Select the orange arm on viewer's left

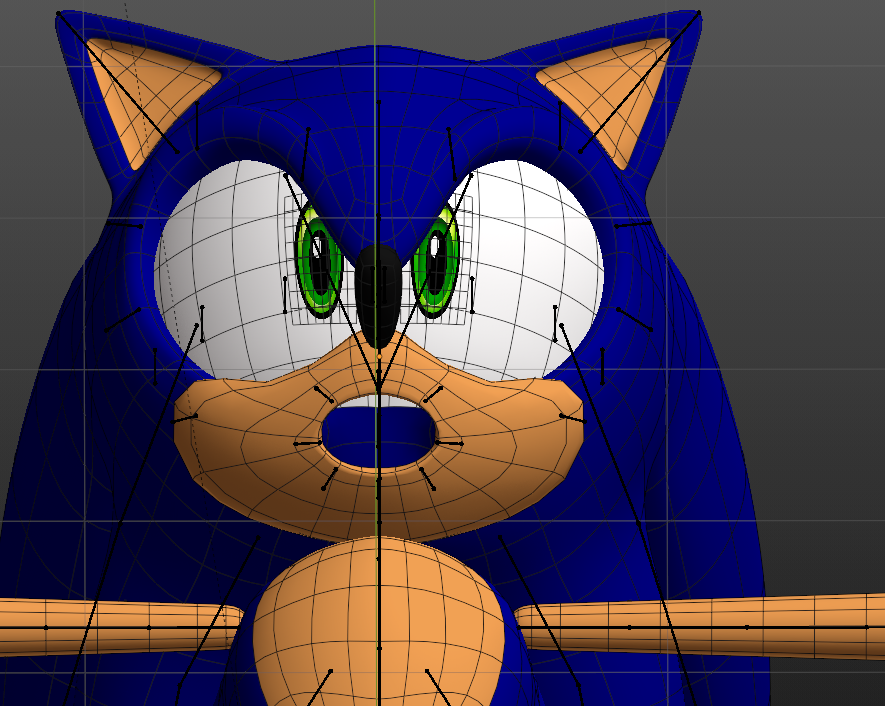point(121,627)
